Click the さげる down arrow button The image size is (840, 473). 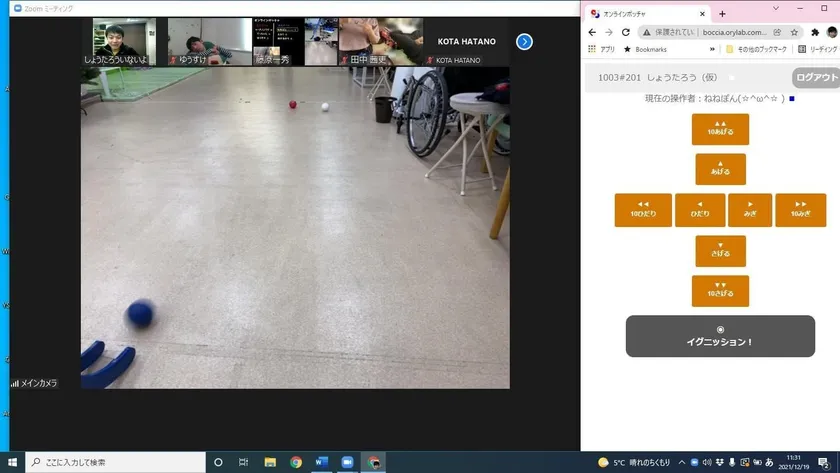[720, 251]
